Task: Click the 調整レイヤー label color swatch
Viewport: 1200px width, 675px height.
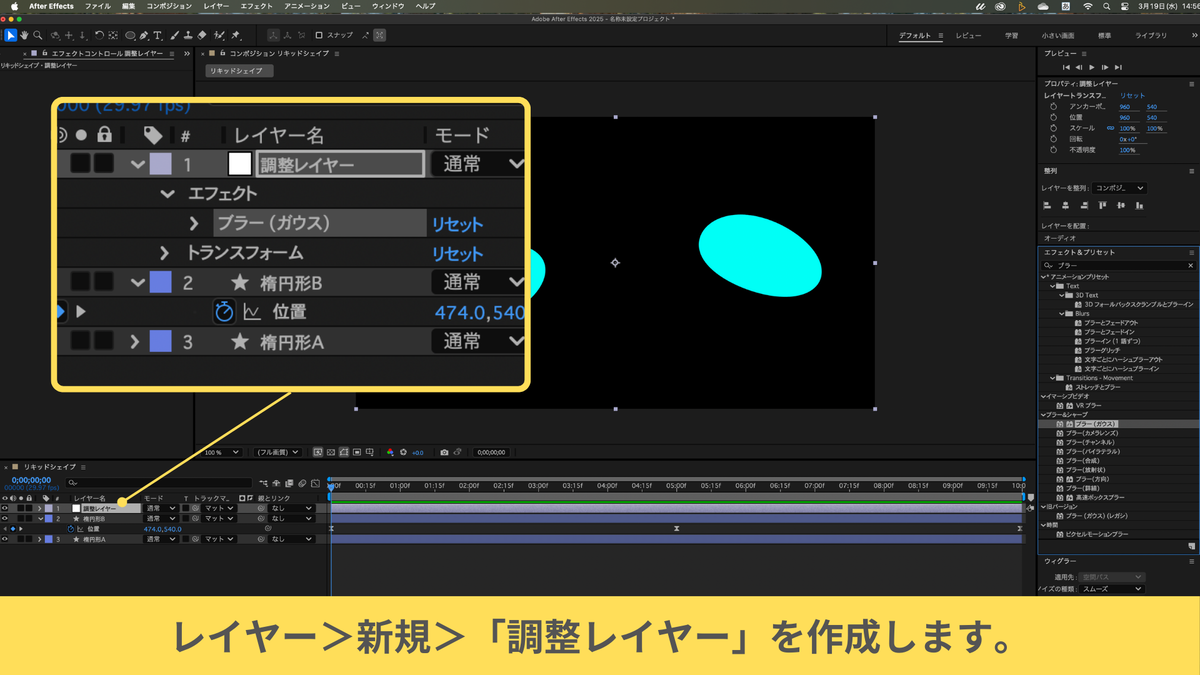Action: coord(48,508)
